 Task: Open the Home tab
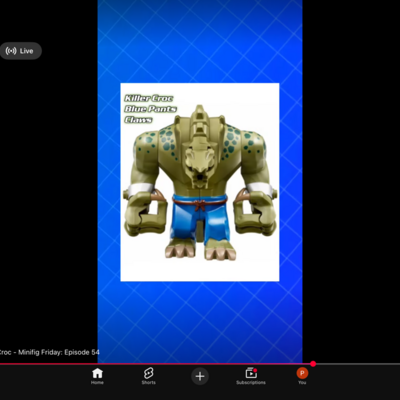click(97, 377)
